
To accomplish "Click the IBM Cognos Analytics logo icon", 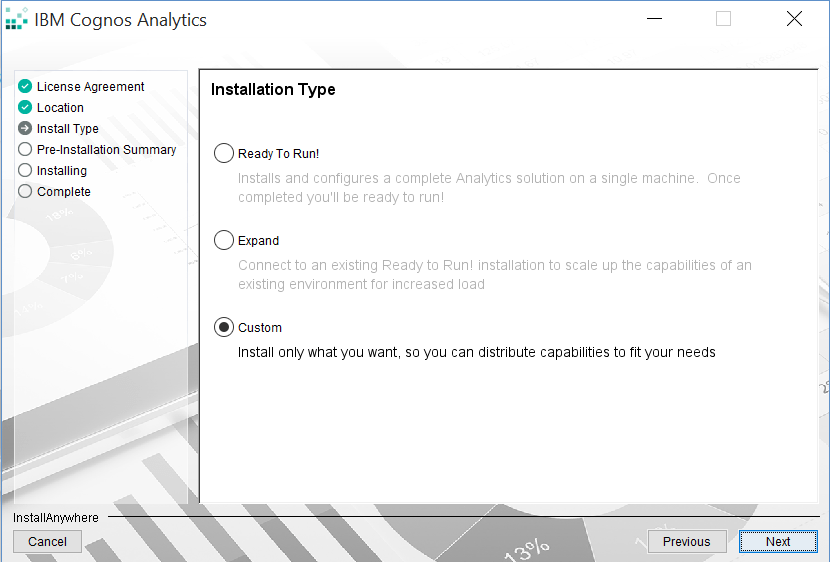I will click(x=16, y=19).
